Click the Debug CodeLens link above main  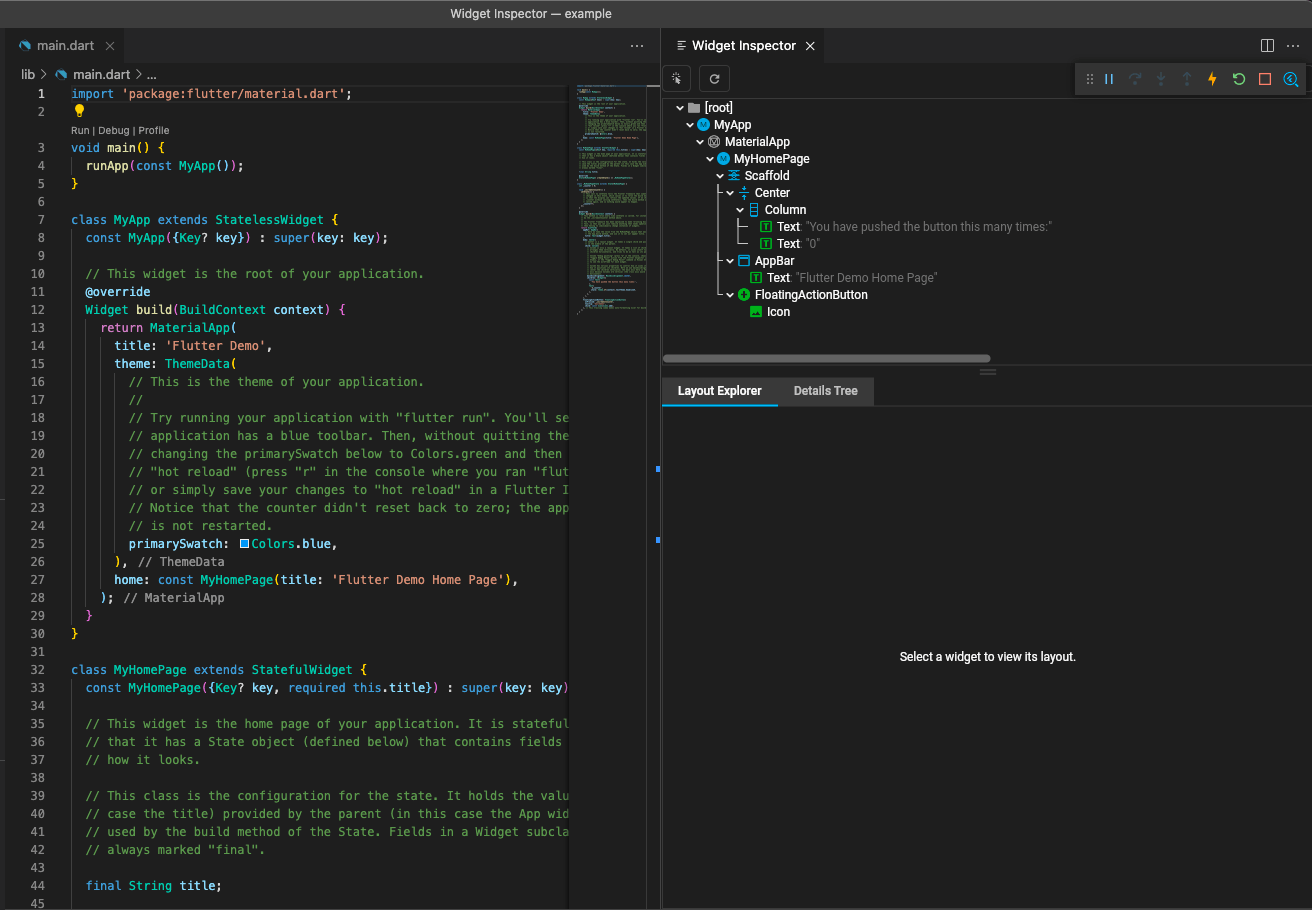coord(113,130)
